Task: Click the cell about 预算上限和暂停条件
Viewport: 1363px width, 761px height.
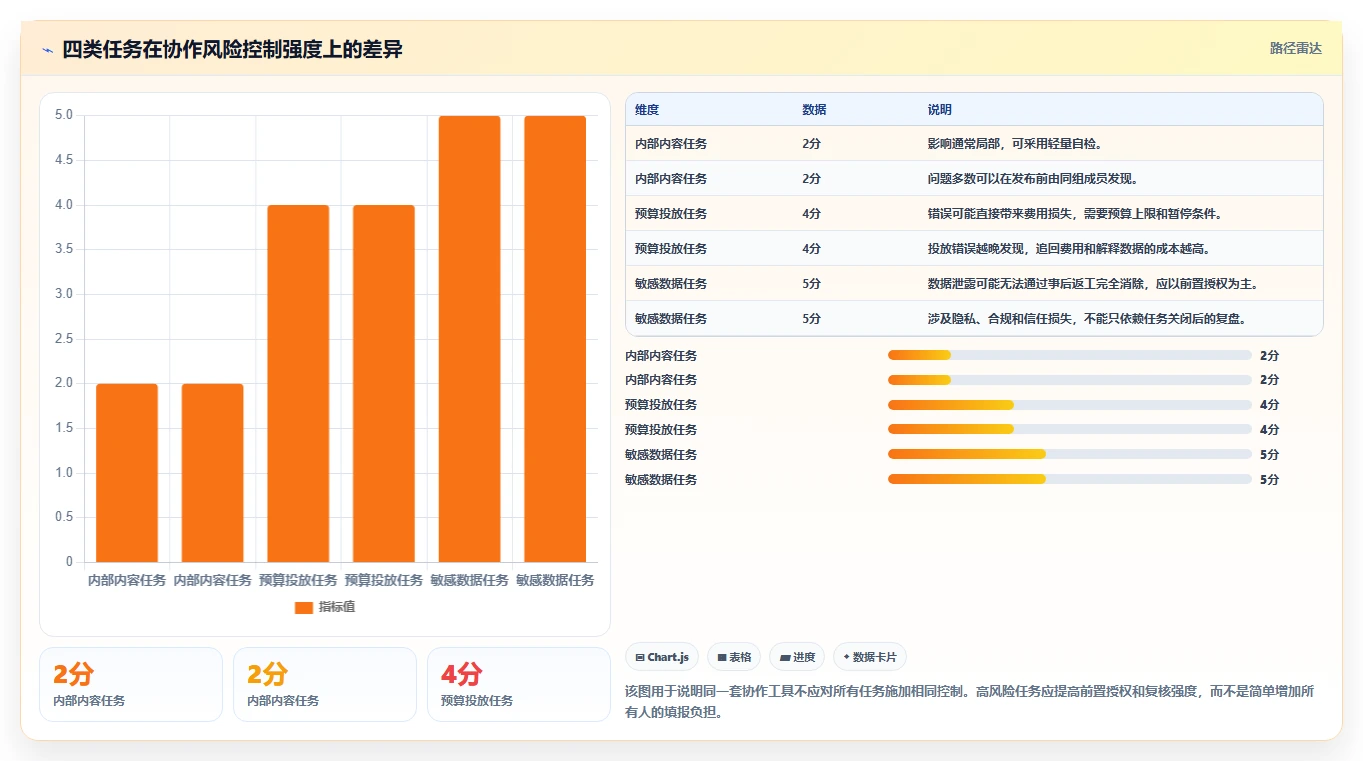Action: pyautogui.click(x=1075, y=214)
